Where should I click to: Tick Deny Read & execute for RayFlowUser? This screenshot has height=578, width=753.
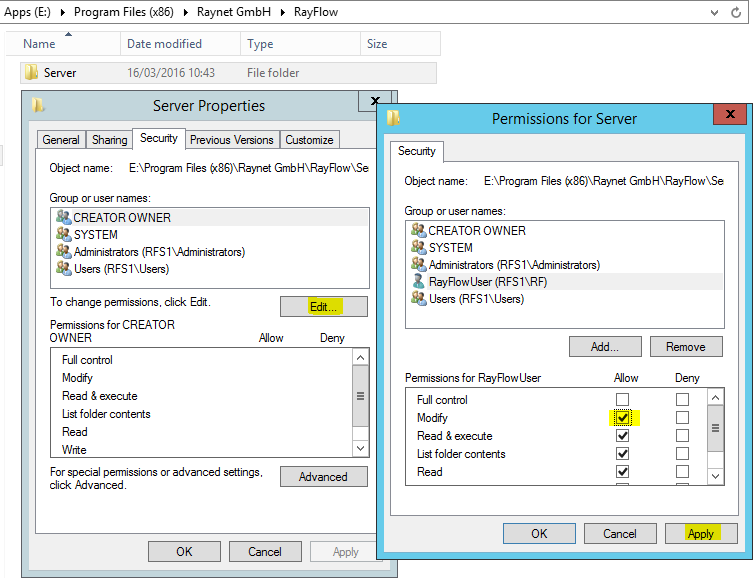click(x=682, y=435)
